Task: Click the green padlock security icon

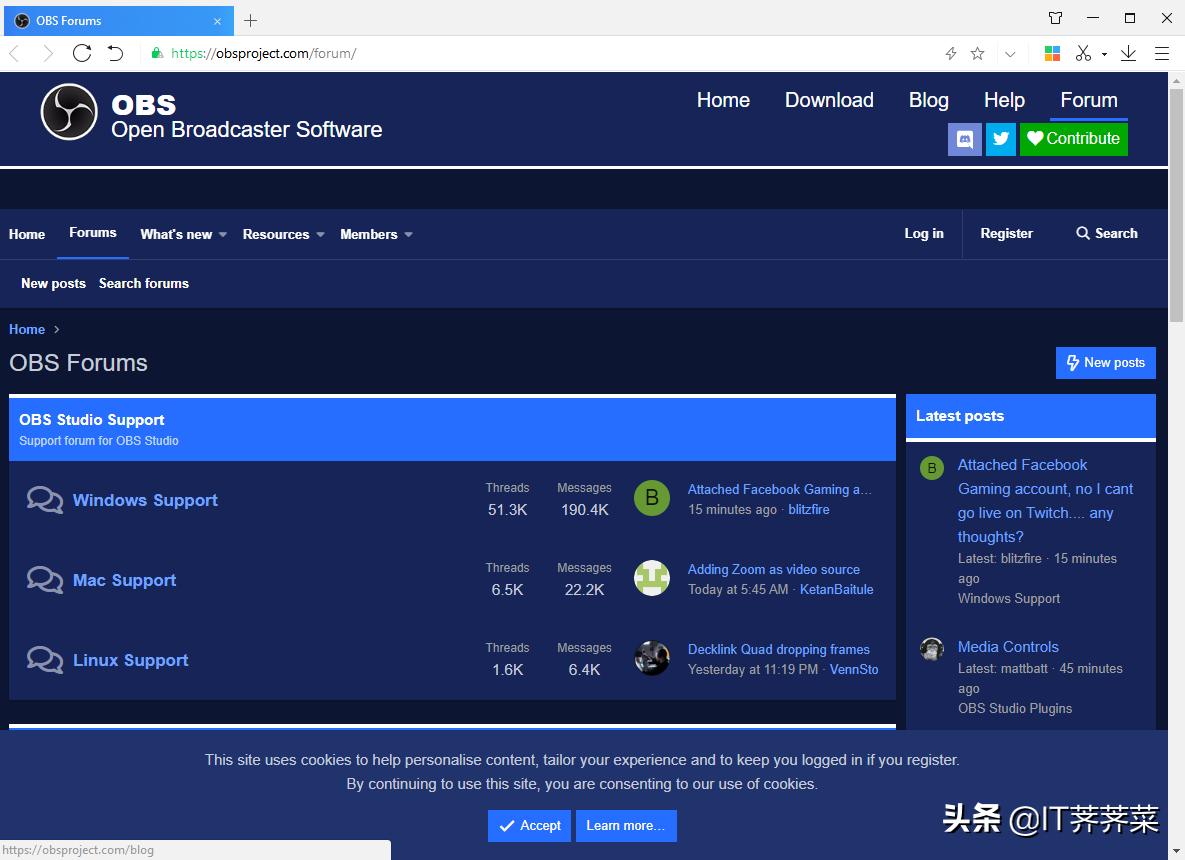Action: coord(156,53)
